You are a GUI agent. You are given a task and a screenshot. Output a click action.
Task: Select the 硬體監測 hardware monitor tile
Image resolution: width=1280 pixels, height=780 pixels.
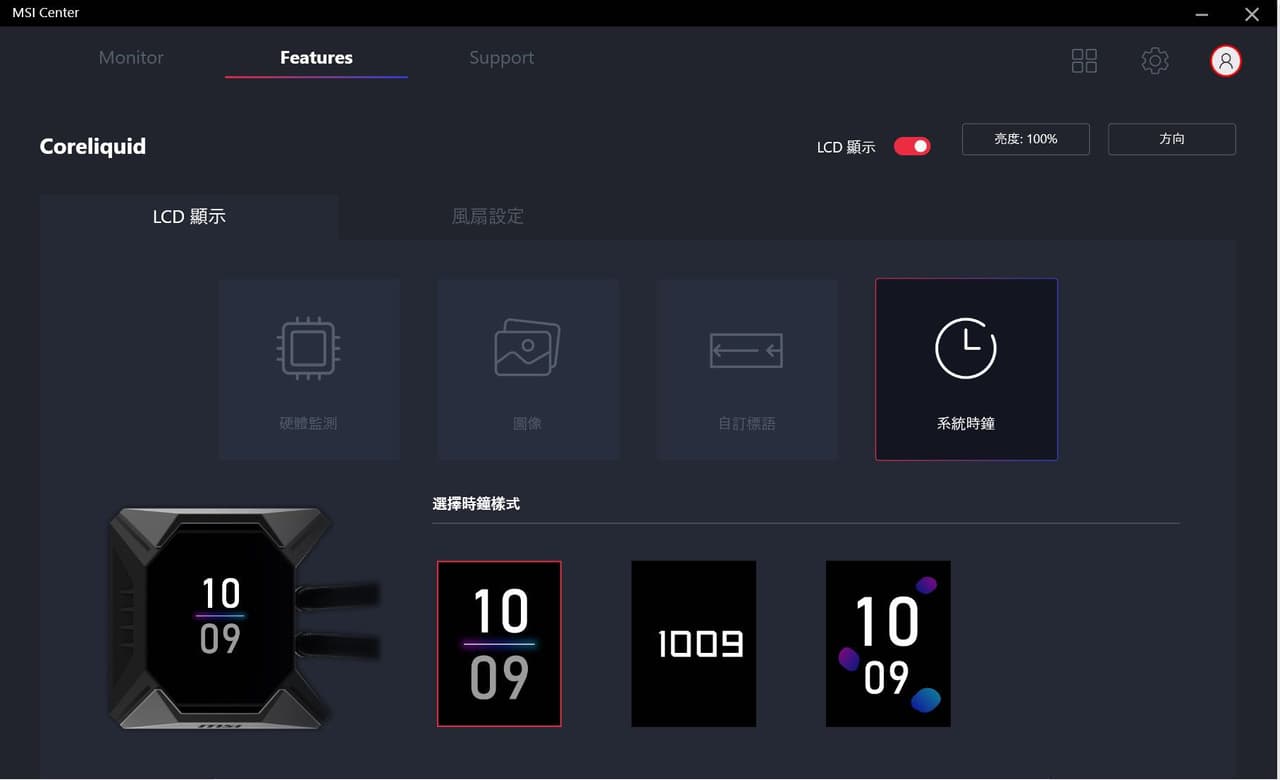point(309,369)
